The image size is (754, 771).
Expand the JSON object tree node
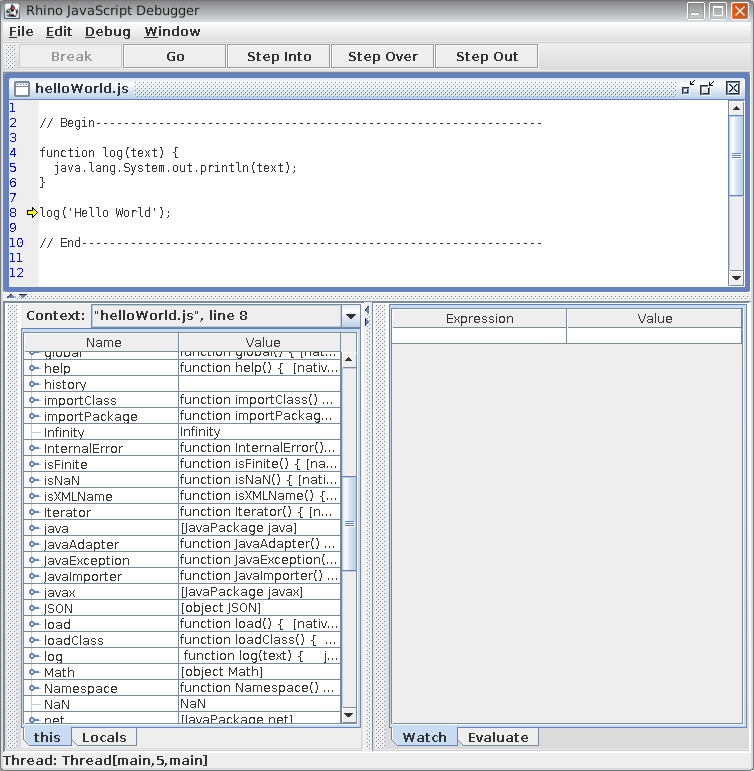[33, 608]
